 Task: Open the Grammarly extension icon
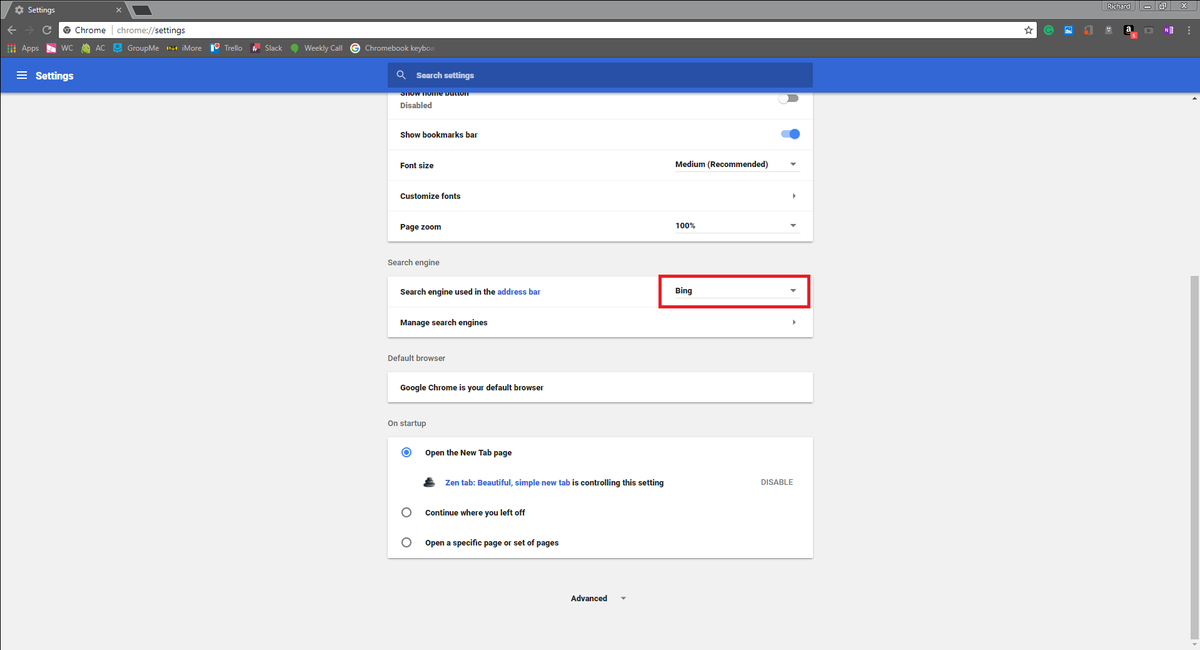point(1049,30)
